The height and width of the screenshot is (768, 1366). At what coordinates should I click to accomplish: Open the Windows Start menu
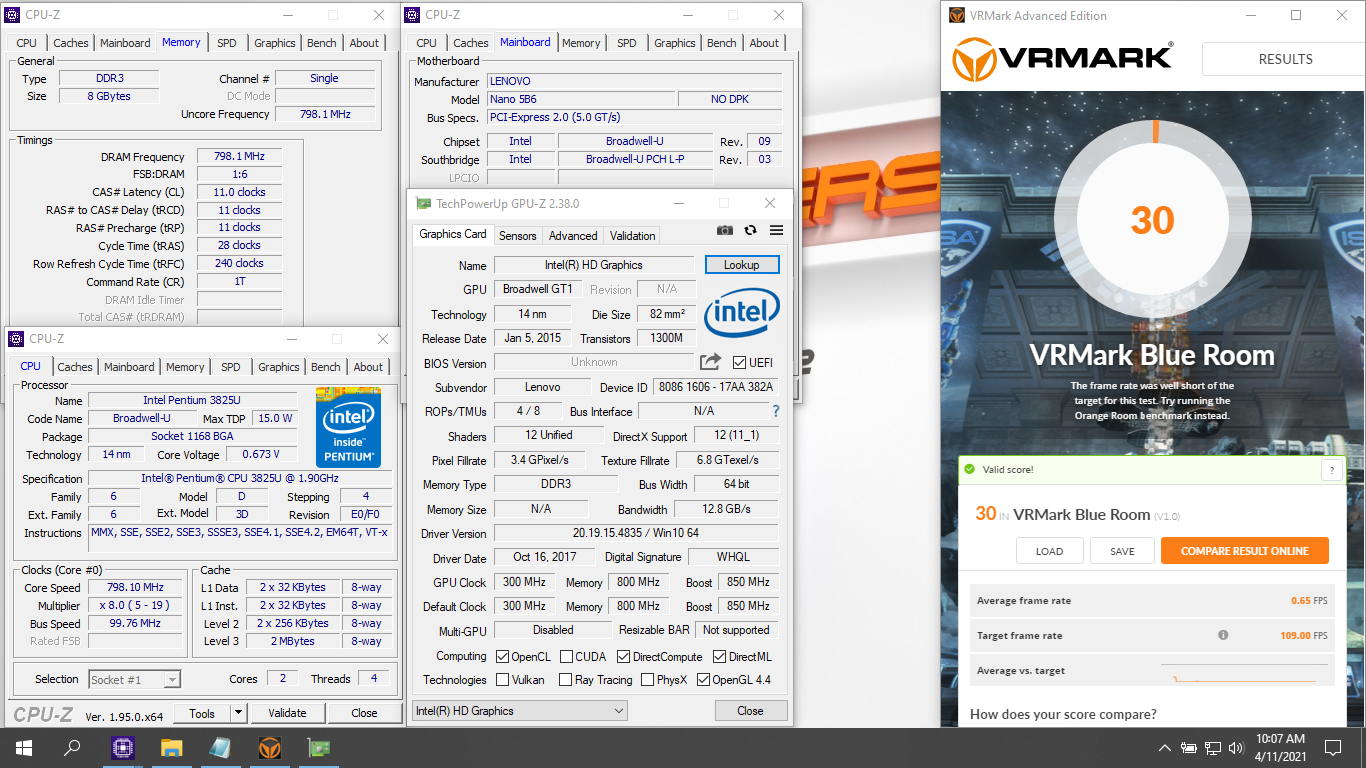point(23,747)
